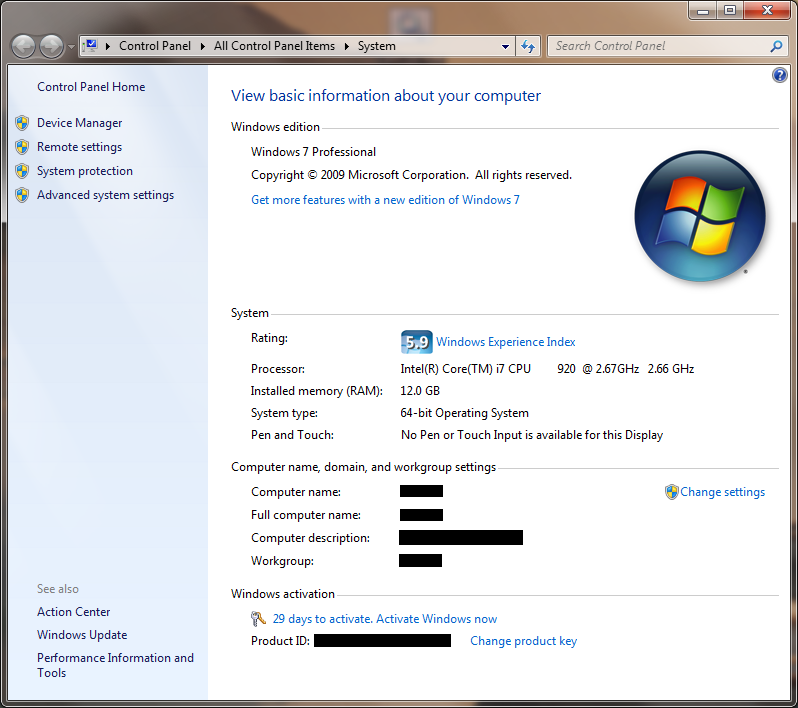
Task: Click the '12.0 GB' installed memory value
Action: 420,391
